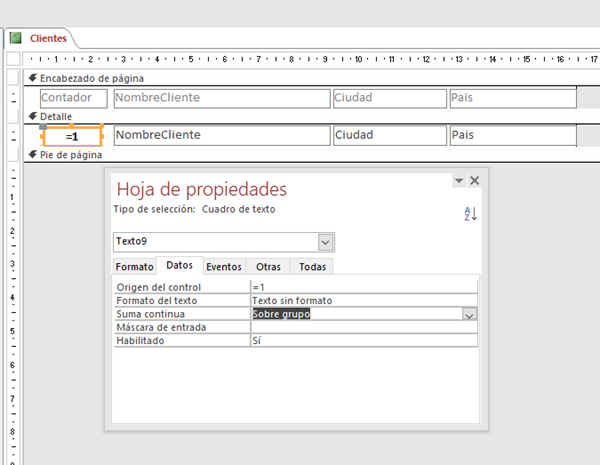
Task: Select the Ciudad textbox in Detalle section
Action: pos(389,135)
